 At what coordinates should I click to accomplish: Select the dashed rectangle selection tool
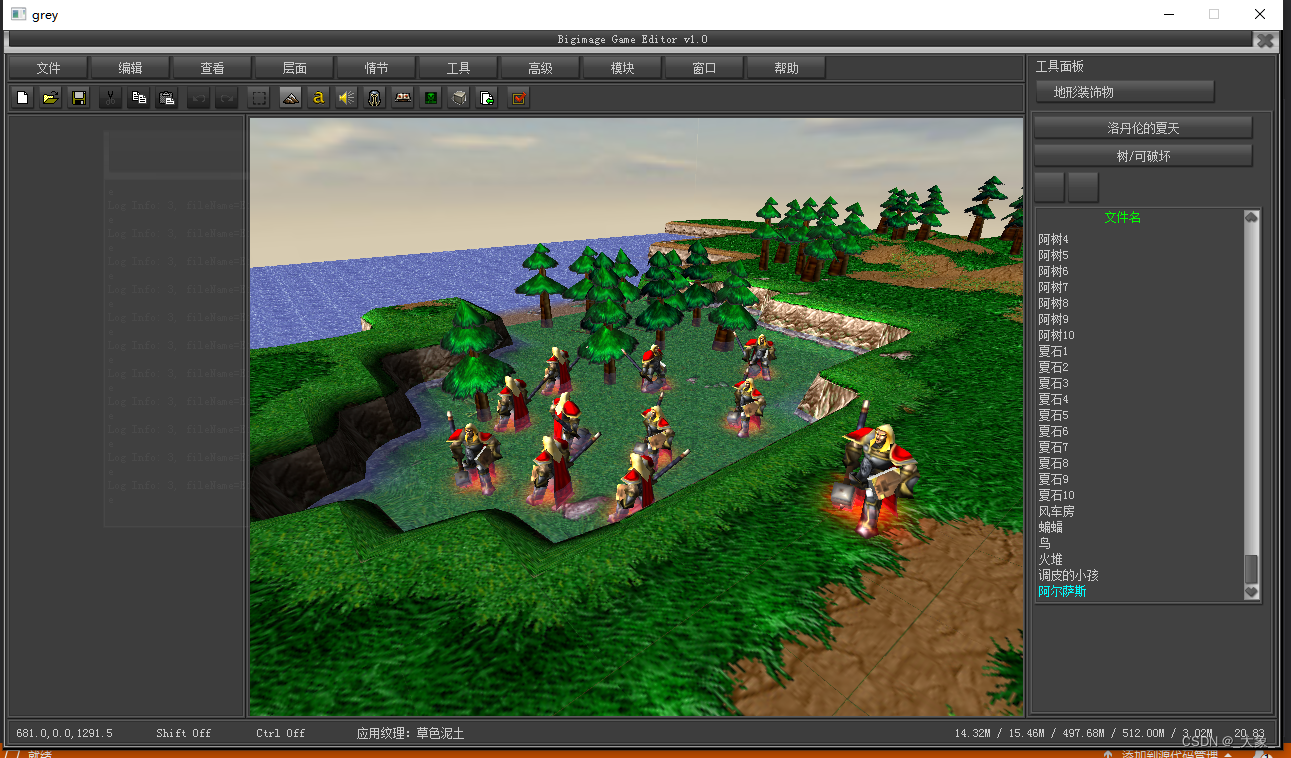(x=258, y=98)
